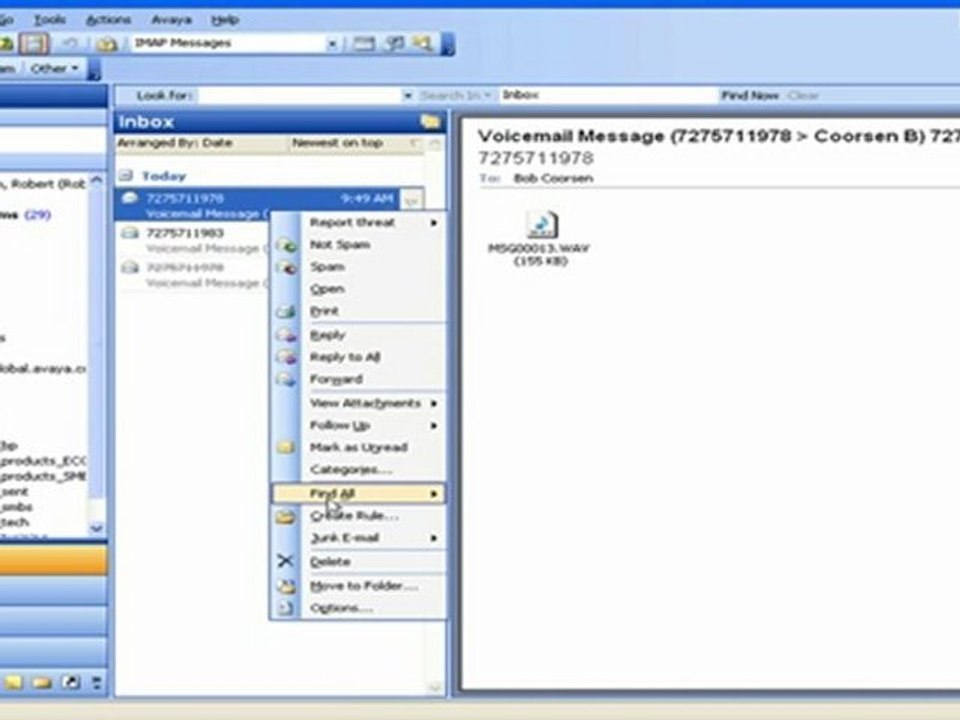Open the Avaya menu

(171, 20)
